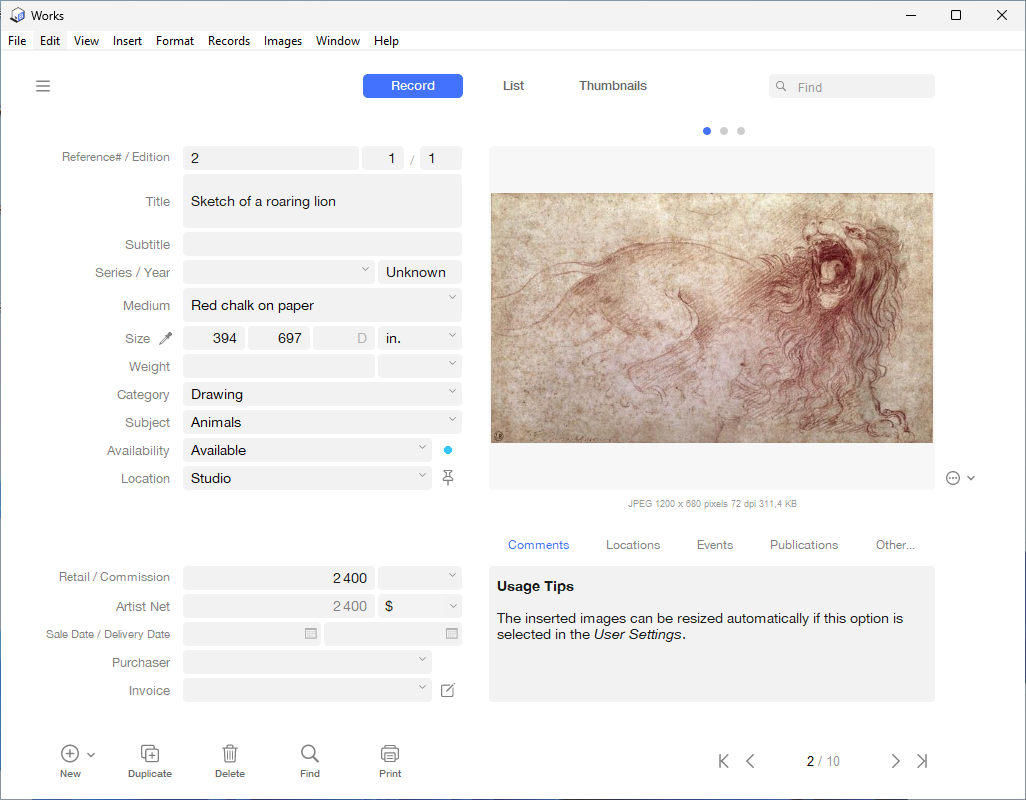Open the Records menu
Image resolution: width=1026 pixels, height=800 pixels.
[x=229, y=41]
